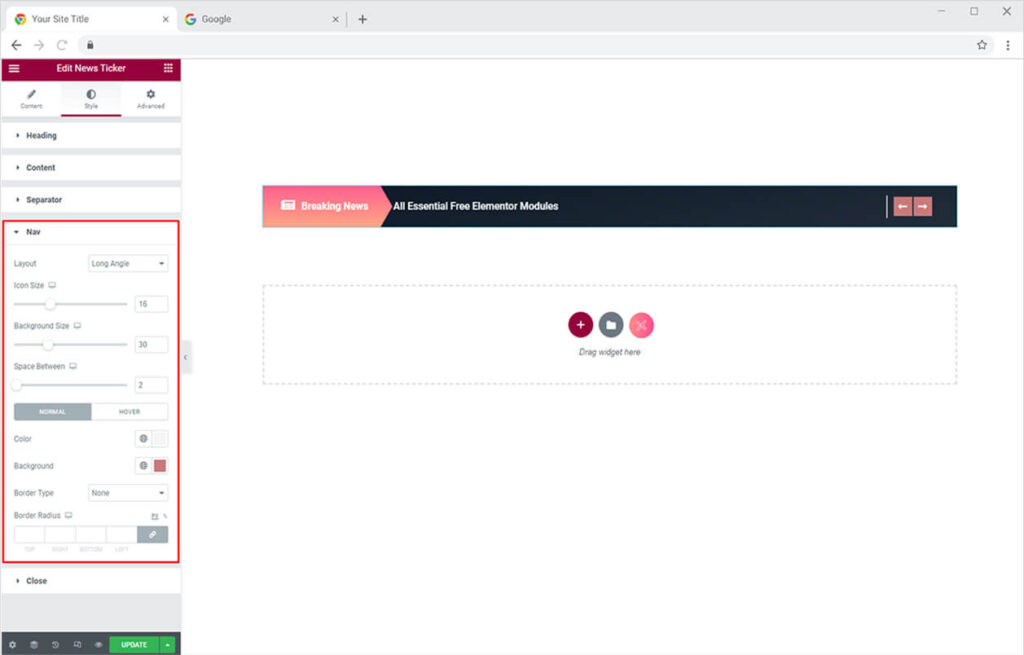Open the Border Type dropdown
The image size is (1024, 655).
(x=128, y=493)
